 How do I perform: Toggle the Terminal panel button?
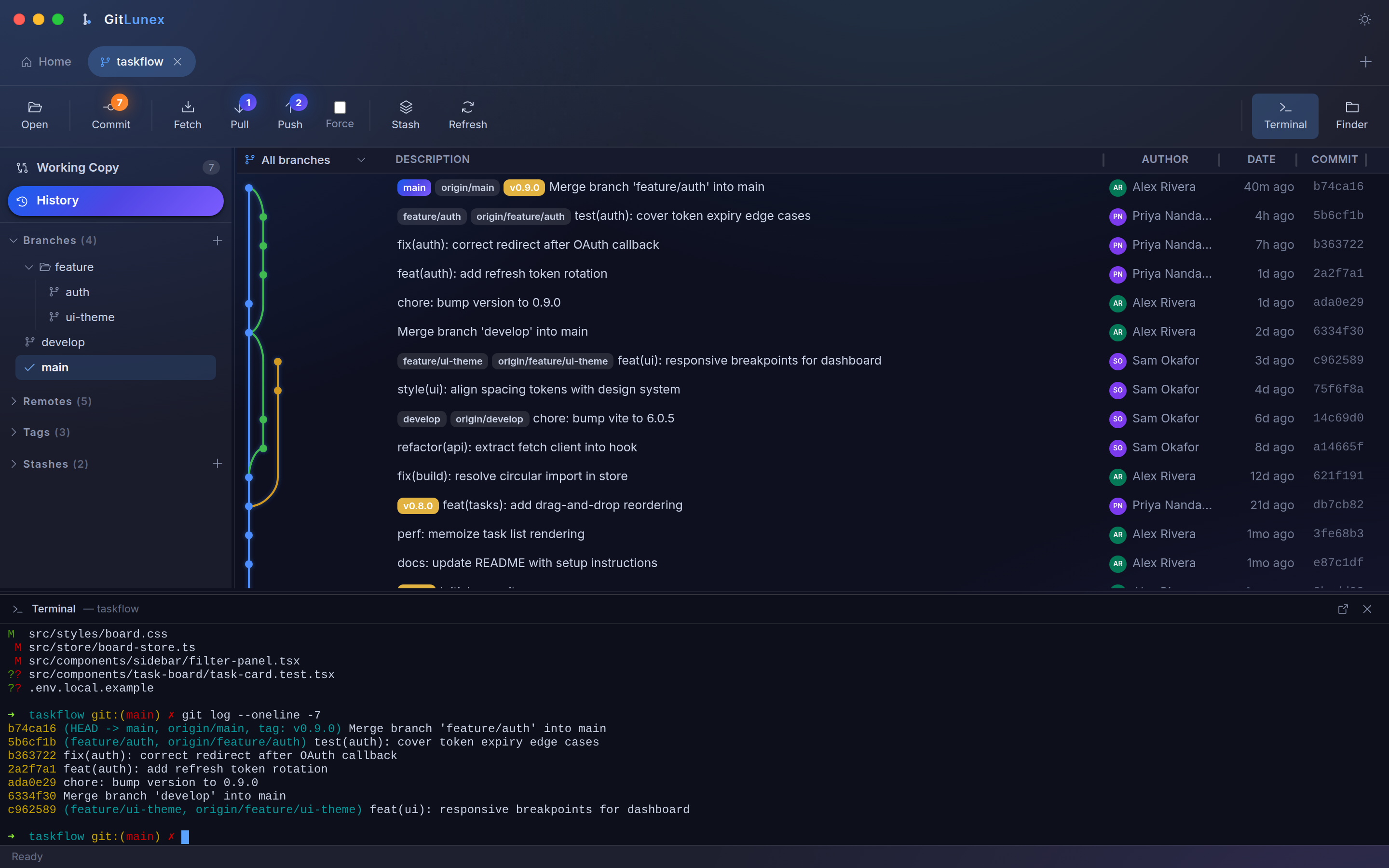(x=1285, y=115)
